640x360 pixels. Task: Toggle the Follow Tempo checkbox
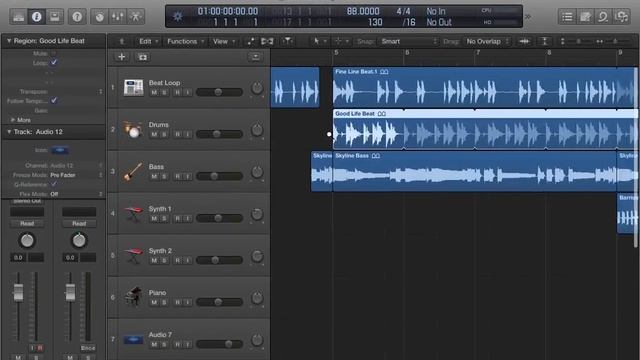point(53,100)
